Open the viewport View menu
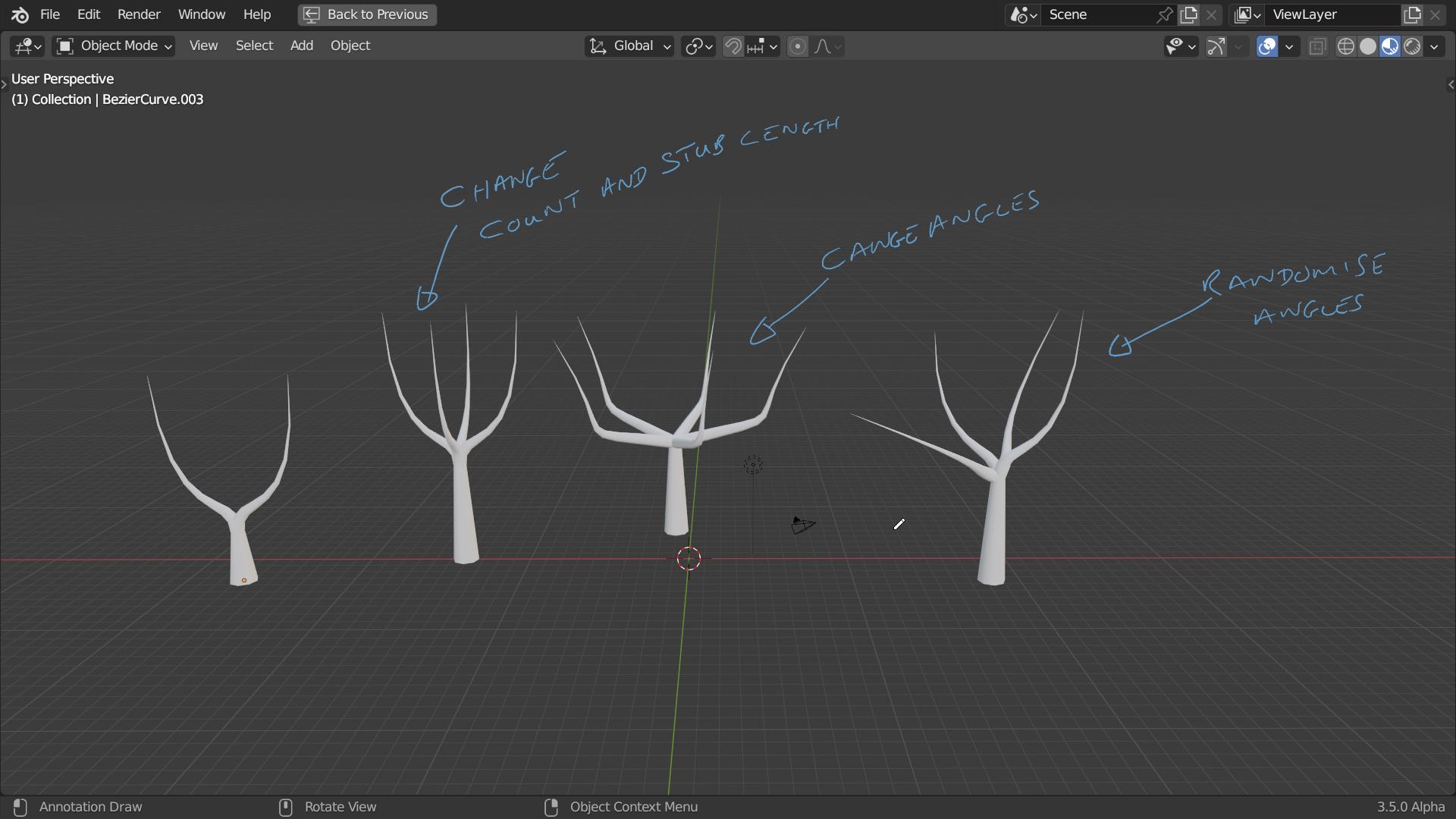 pyautogui.click(x=203, y=45)
